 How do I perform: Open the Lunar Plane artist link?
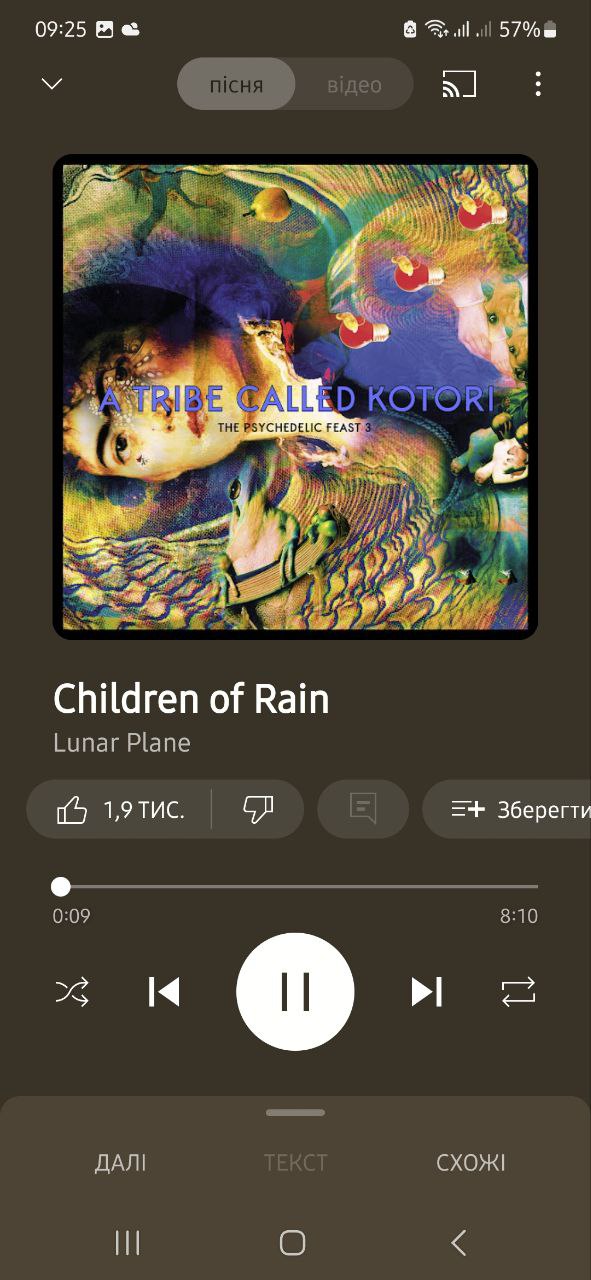click(122, 743)
